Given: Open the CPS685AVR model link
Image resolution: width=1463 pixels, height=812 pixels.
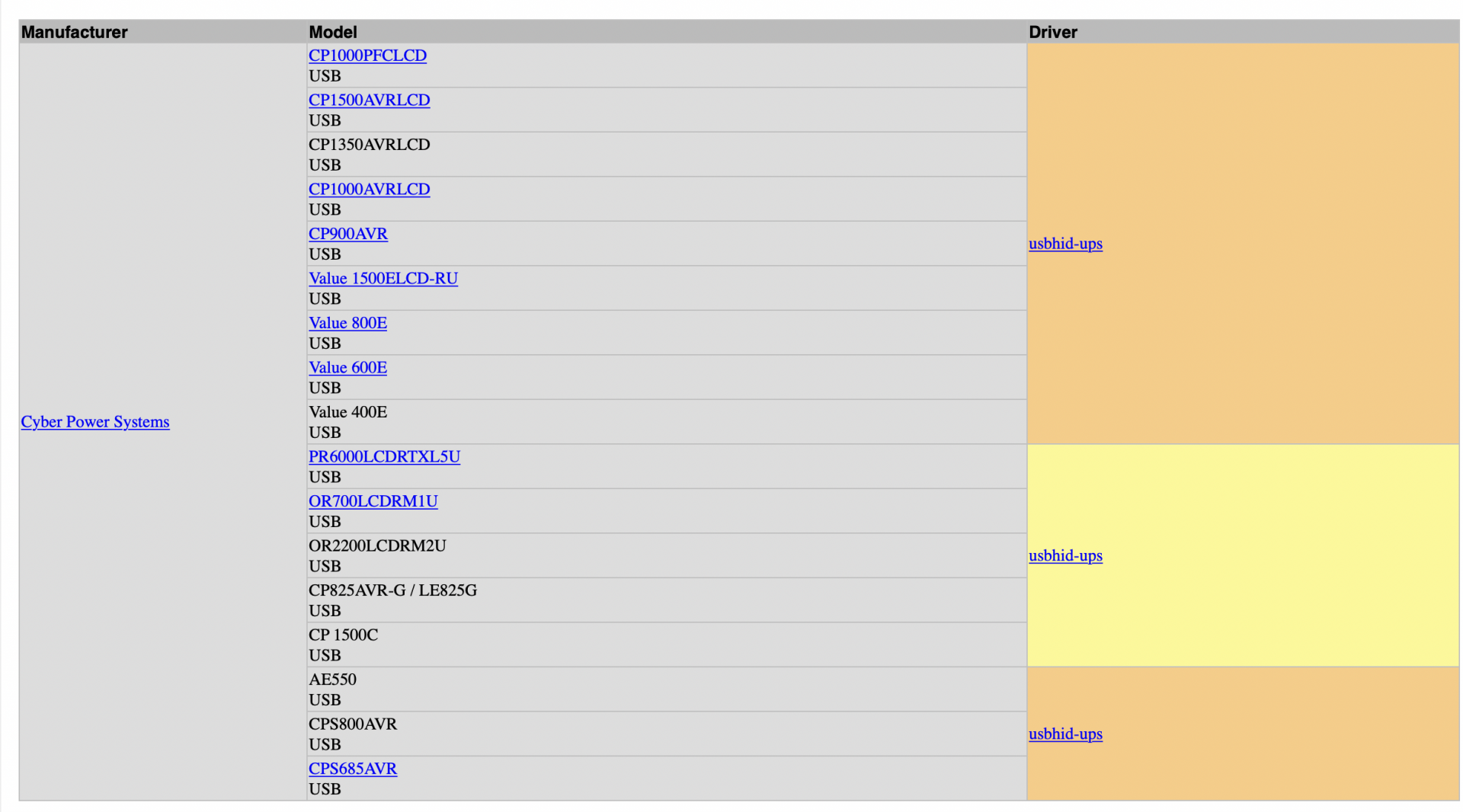Looking at the screenshot, I should (x=353, y=769).
